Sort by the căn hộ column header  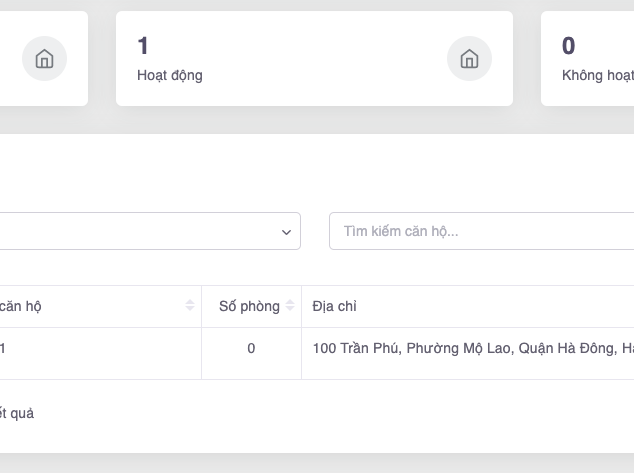tap(20, 306)
